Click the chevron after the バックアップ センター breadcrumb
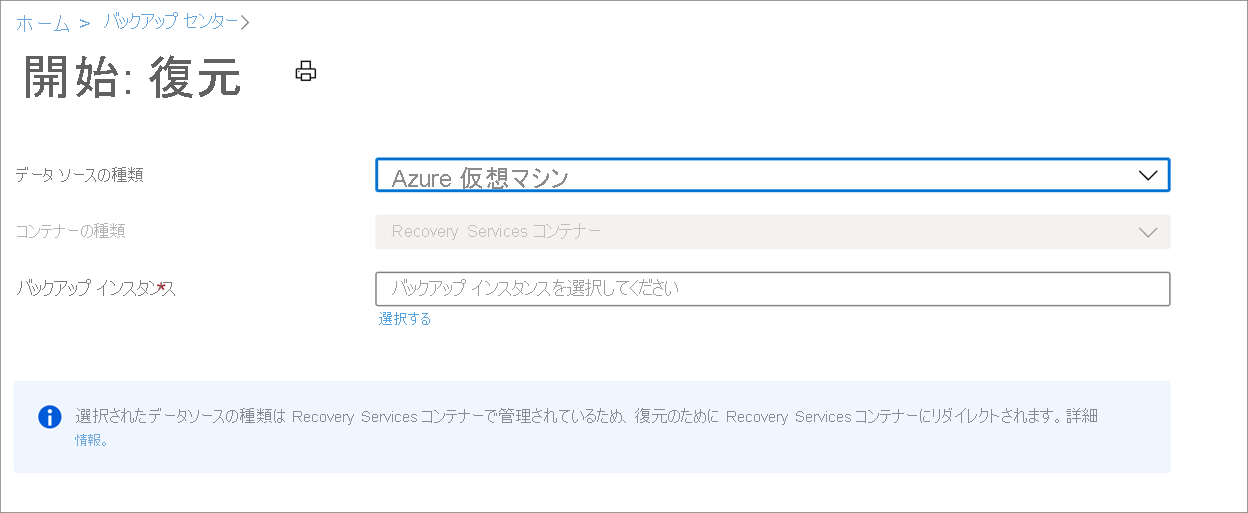Image resolution: width=1248 pixels, height=513 pixels. (245, 21)
